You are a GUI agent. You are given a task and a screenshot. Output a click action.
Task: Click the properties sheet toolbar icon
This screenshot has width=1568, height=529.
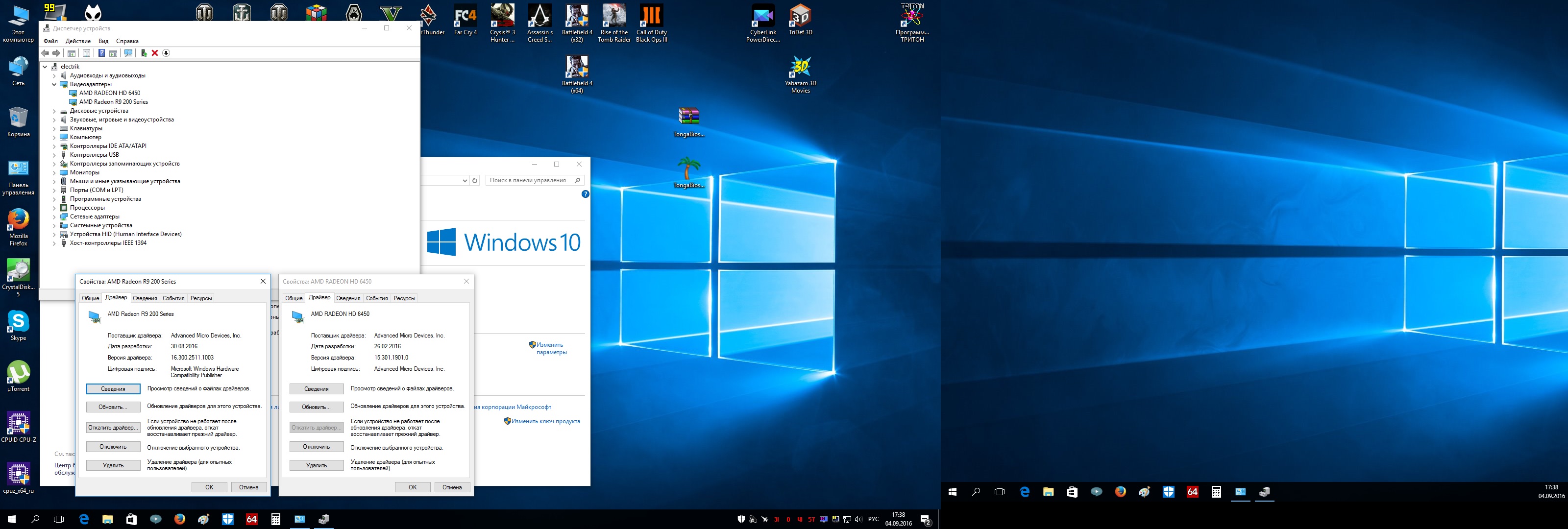point(86,53)
